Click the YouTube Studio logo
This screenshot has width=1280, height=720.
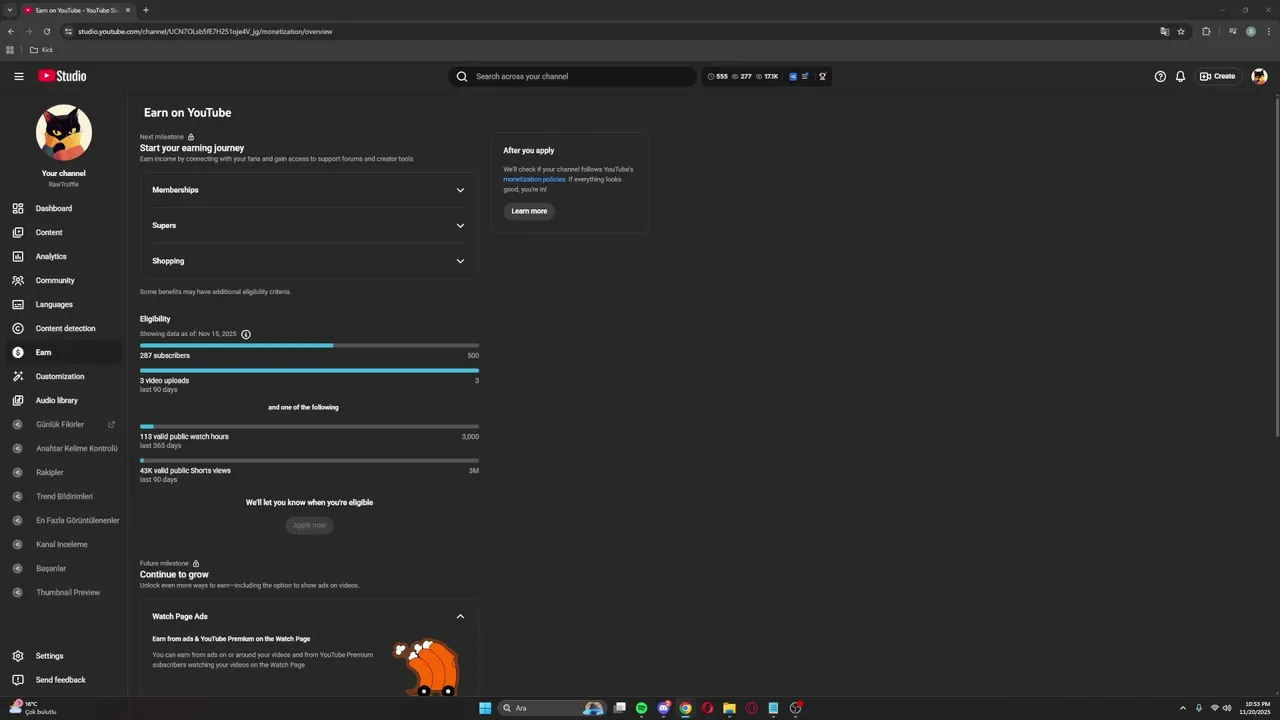tap(62, 76)
